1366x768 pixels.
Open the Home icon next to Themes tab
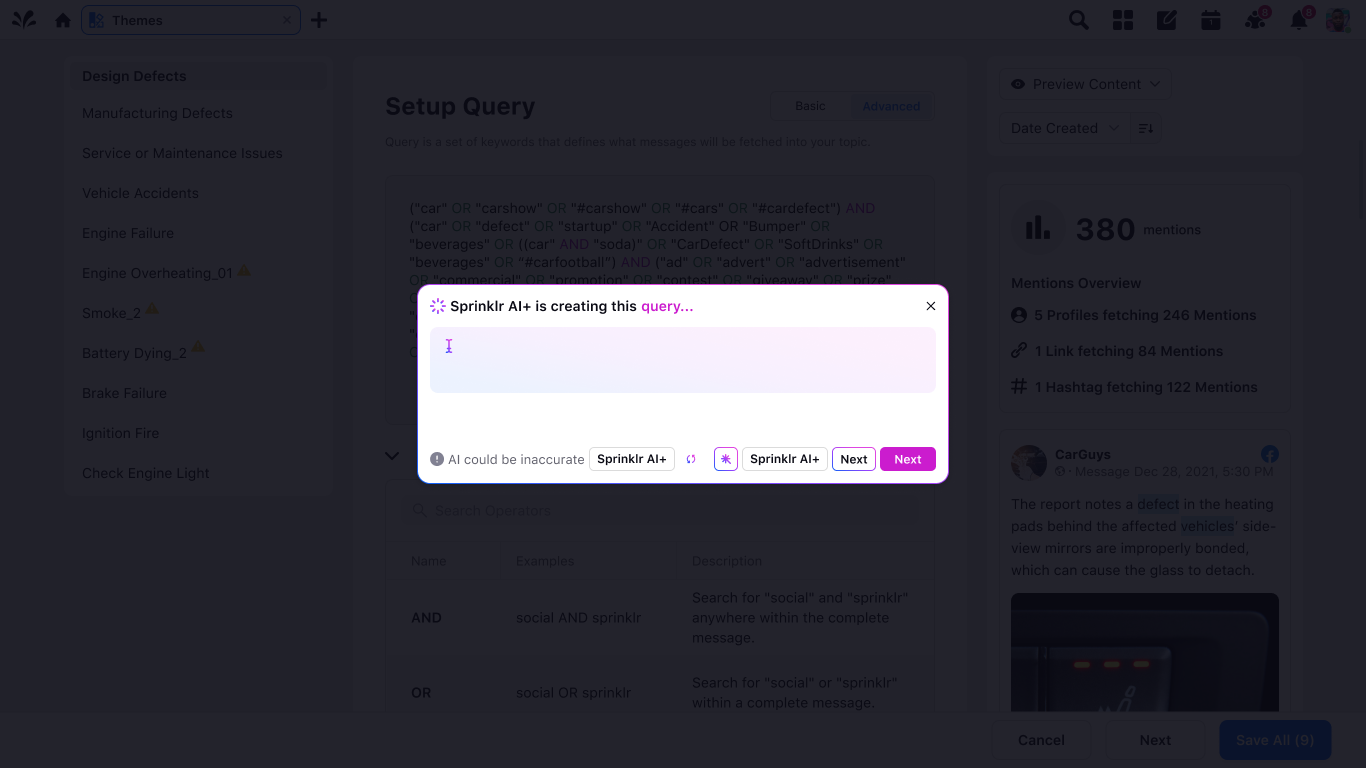click(62, 19)
